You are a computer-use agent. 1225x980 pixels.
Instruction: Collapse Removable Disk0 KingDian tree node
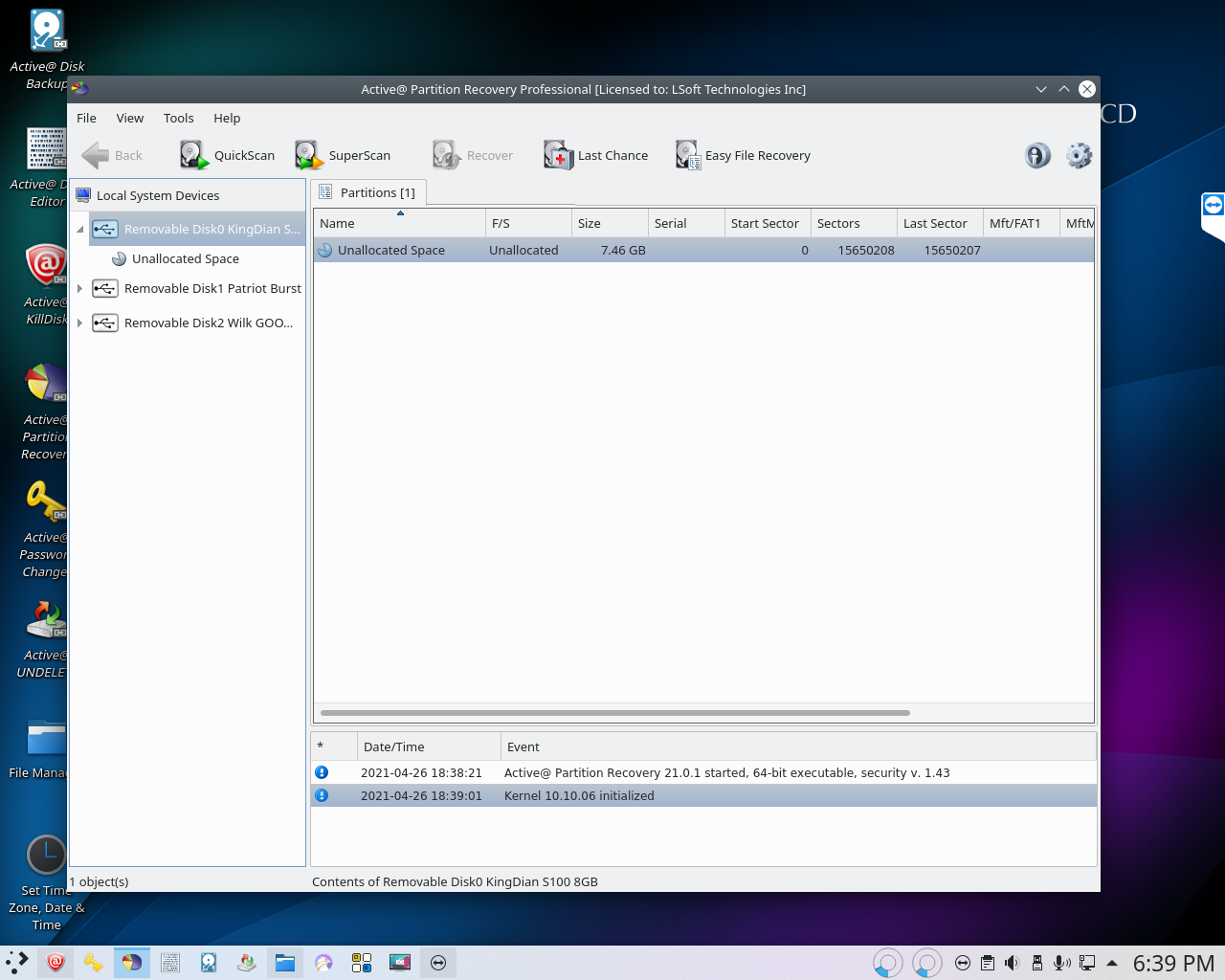coord(80,230)
